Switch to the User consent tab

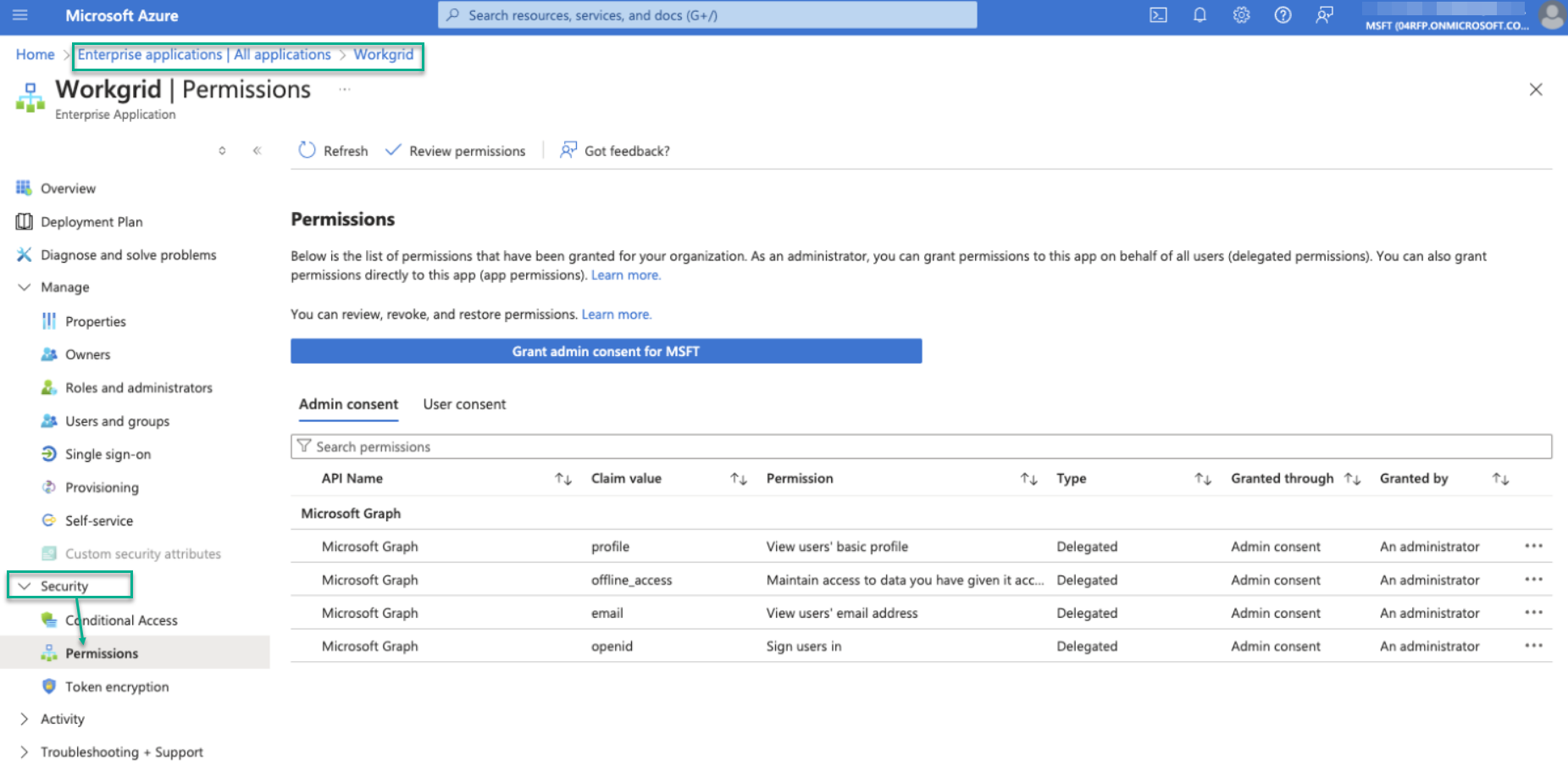coord(464,404)
